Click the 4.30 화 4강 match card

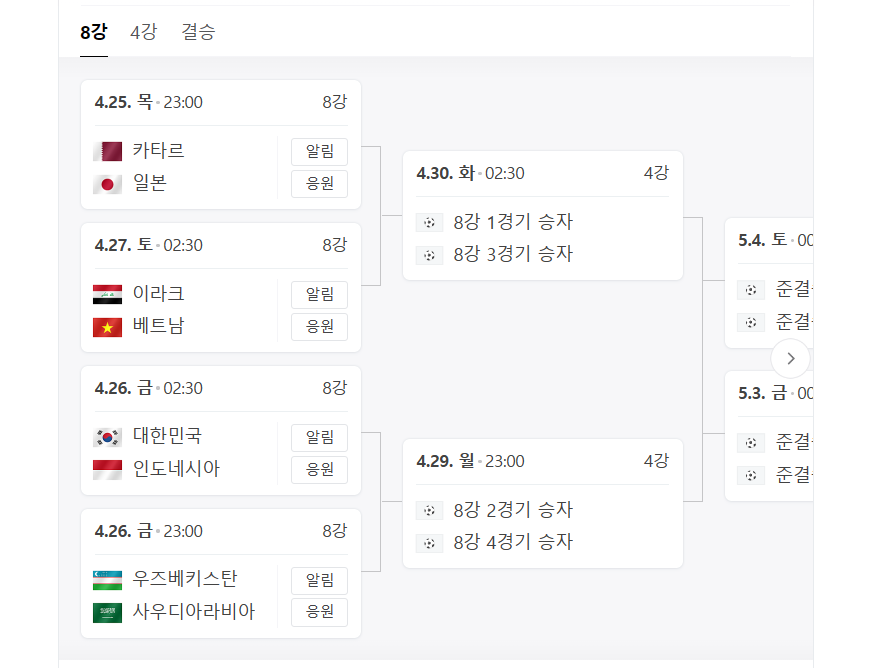click(541, 213)
